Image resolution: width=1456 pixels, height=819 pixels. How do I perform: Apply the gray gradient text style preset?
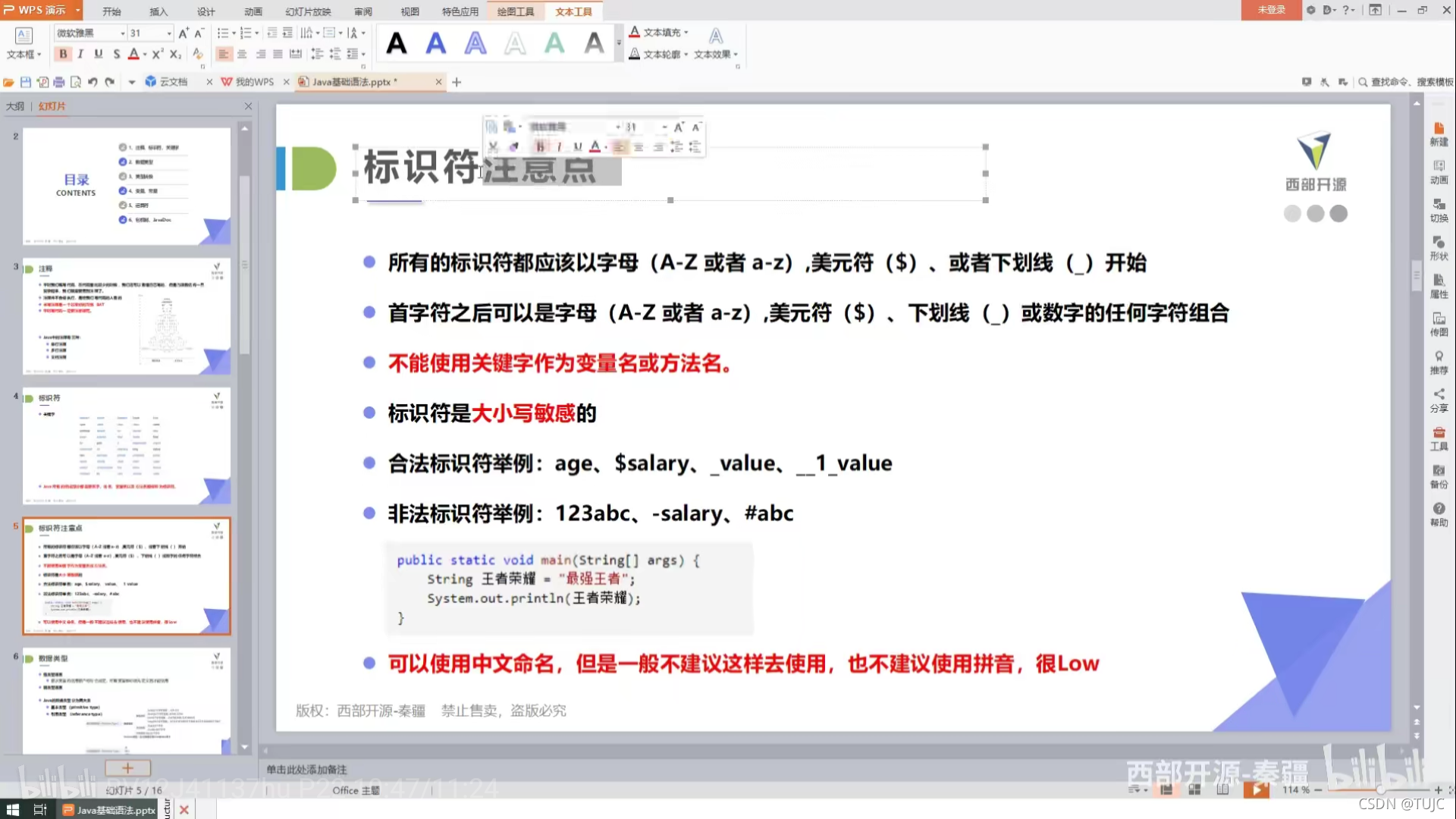(594, 43)
